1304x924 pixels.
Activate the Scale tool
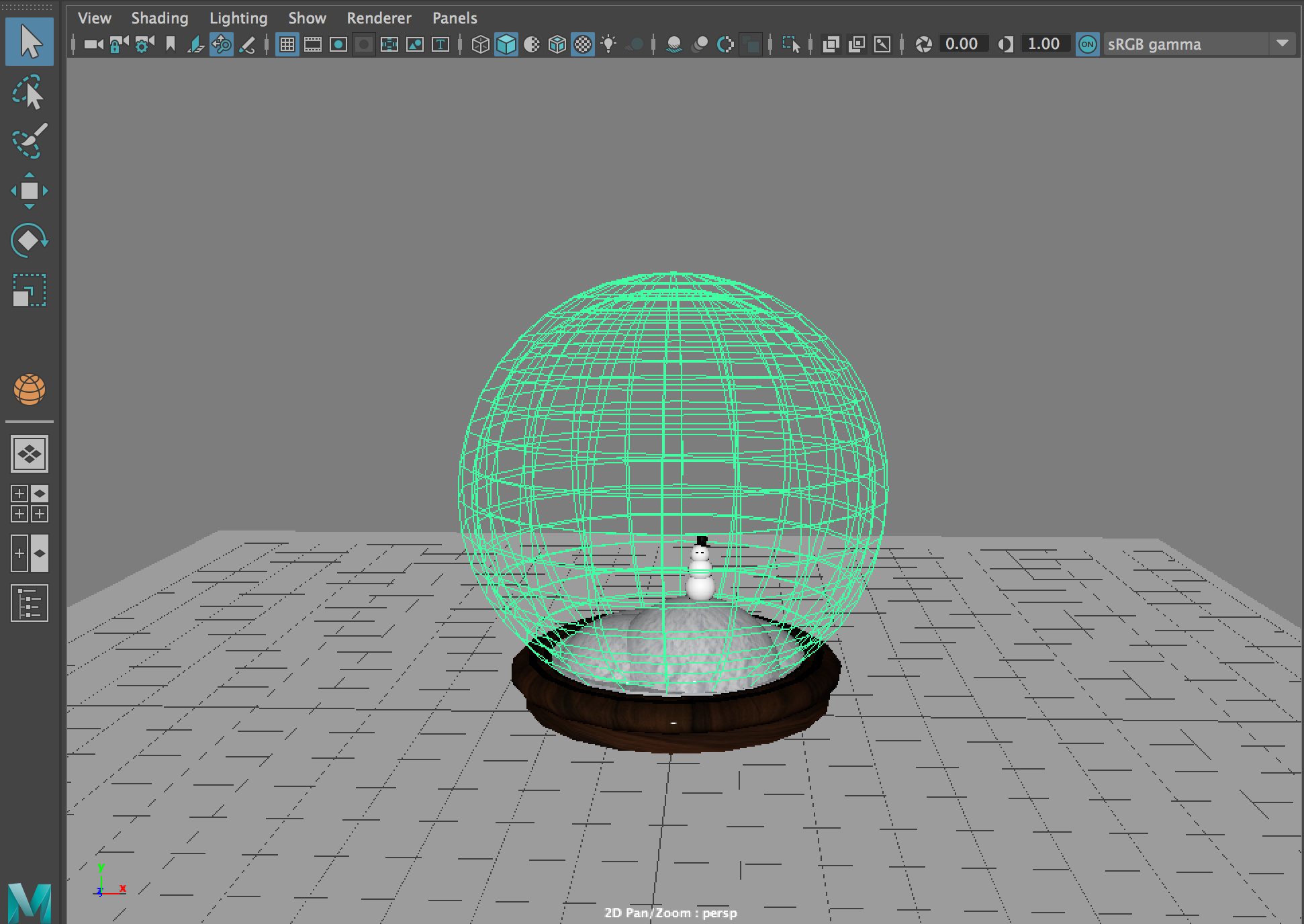[x=30, y=290]
